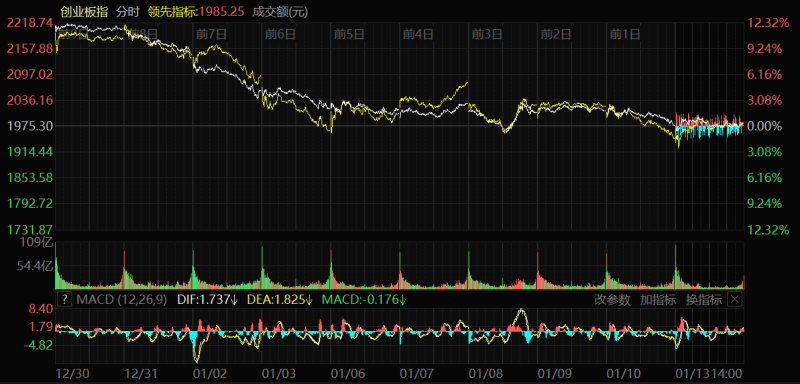Image resolution: width=800 pixels, height=384 pixels.
Task: Click the 2218.74 price axis value
Action: [x=30, y=22]
